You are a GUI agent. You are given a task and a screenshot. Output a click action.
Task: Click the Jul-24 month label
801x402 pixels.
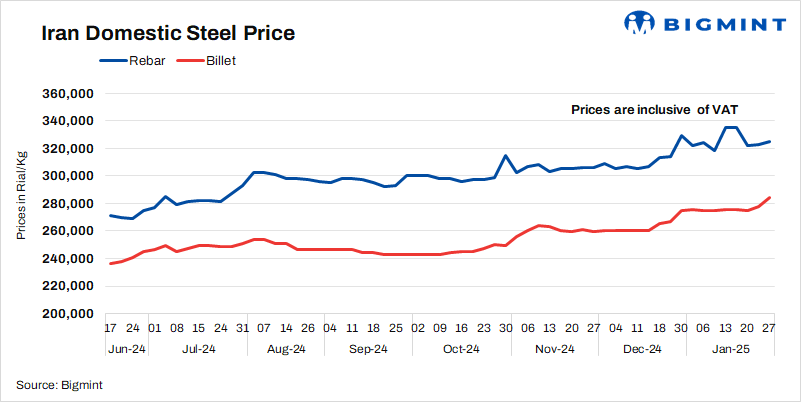click(x=197, y=349)
